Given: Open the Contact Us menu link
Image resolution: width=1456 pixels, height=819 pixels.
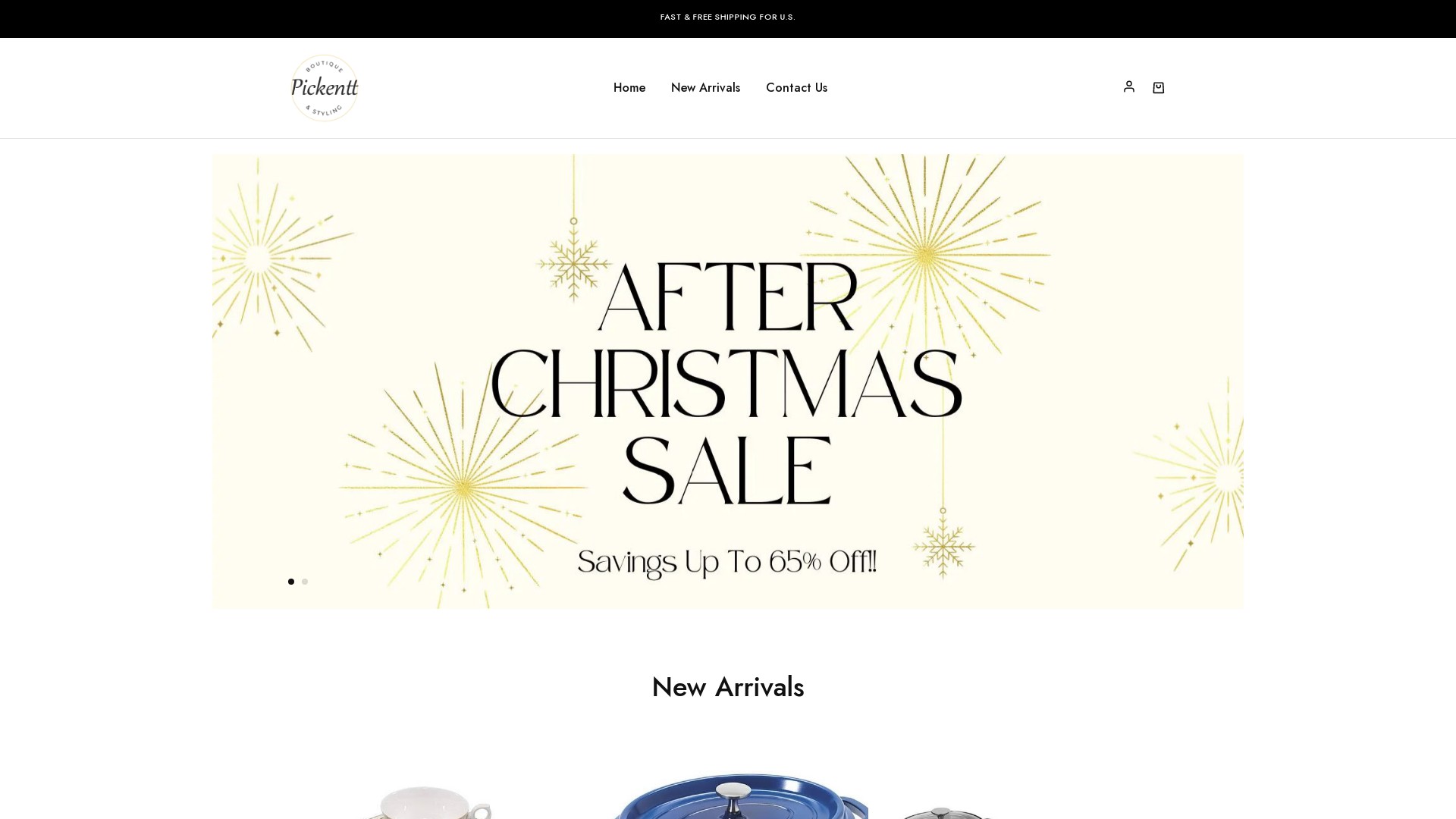Looking at the screenshot, I should pos(796,87).
